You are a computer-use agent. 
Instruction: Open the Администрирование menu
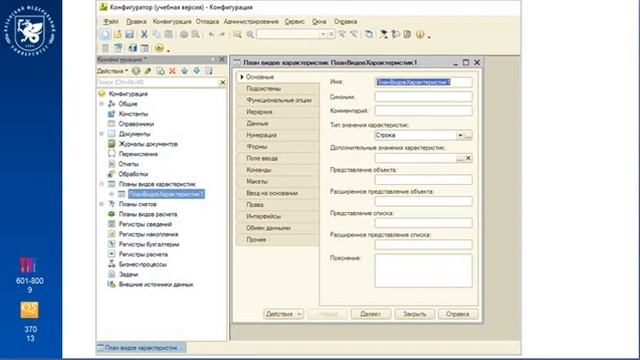coord(251,21)
